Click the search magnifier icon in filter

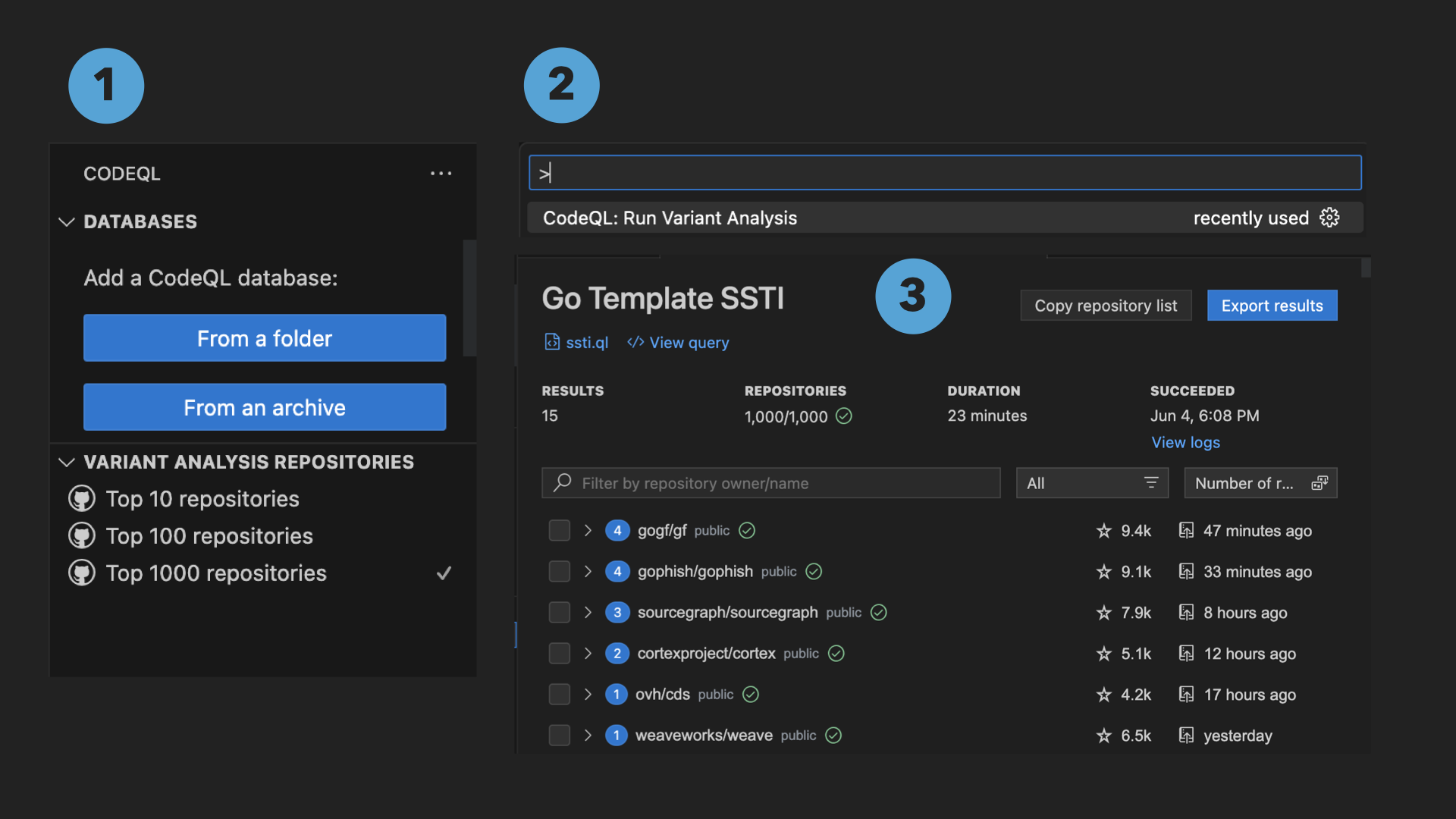[x=562, y=482]
